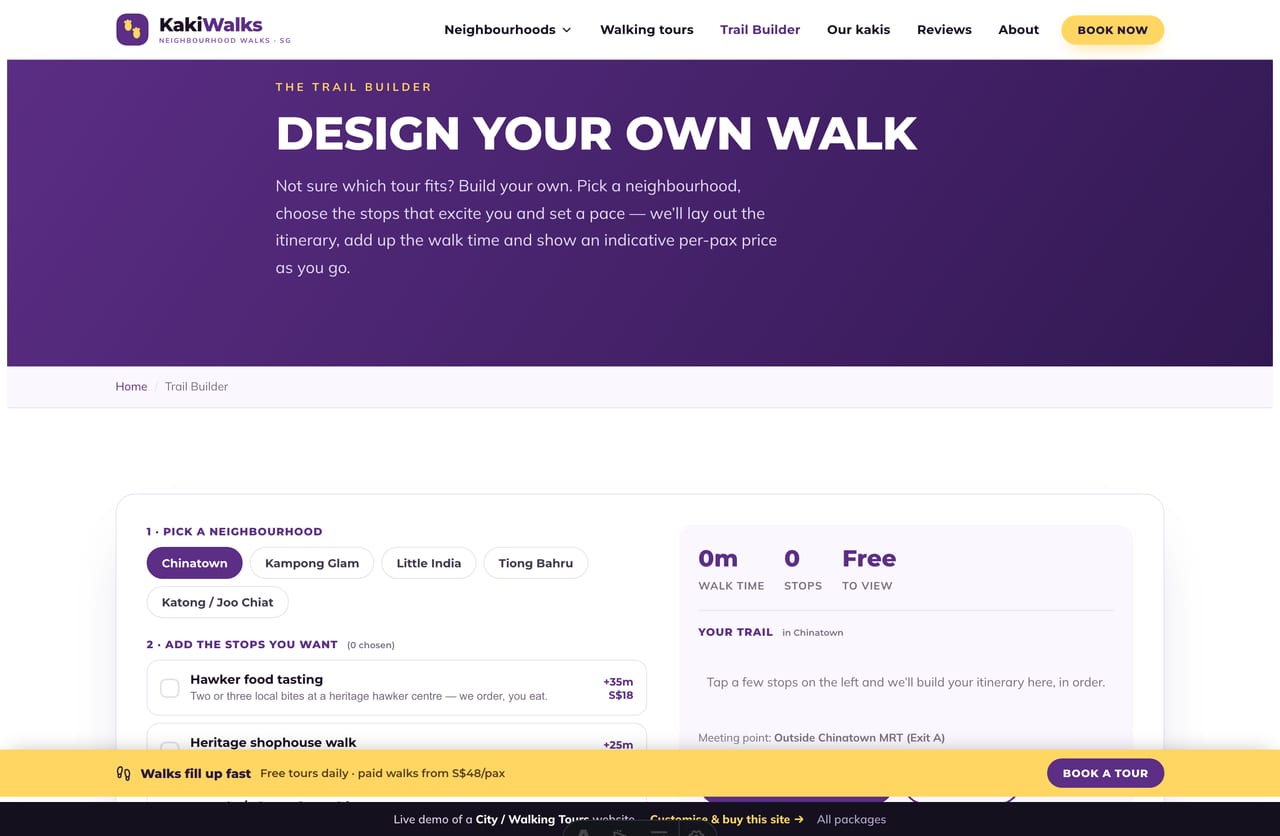Image resolution: width=1280 pixels, height=836 pixels.
Task: Click the KakiWalks brand name text
Action: tap(211, 23)
